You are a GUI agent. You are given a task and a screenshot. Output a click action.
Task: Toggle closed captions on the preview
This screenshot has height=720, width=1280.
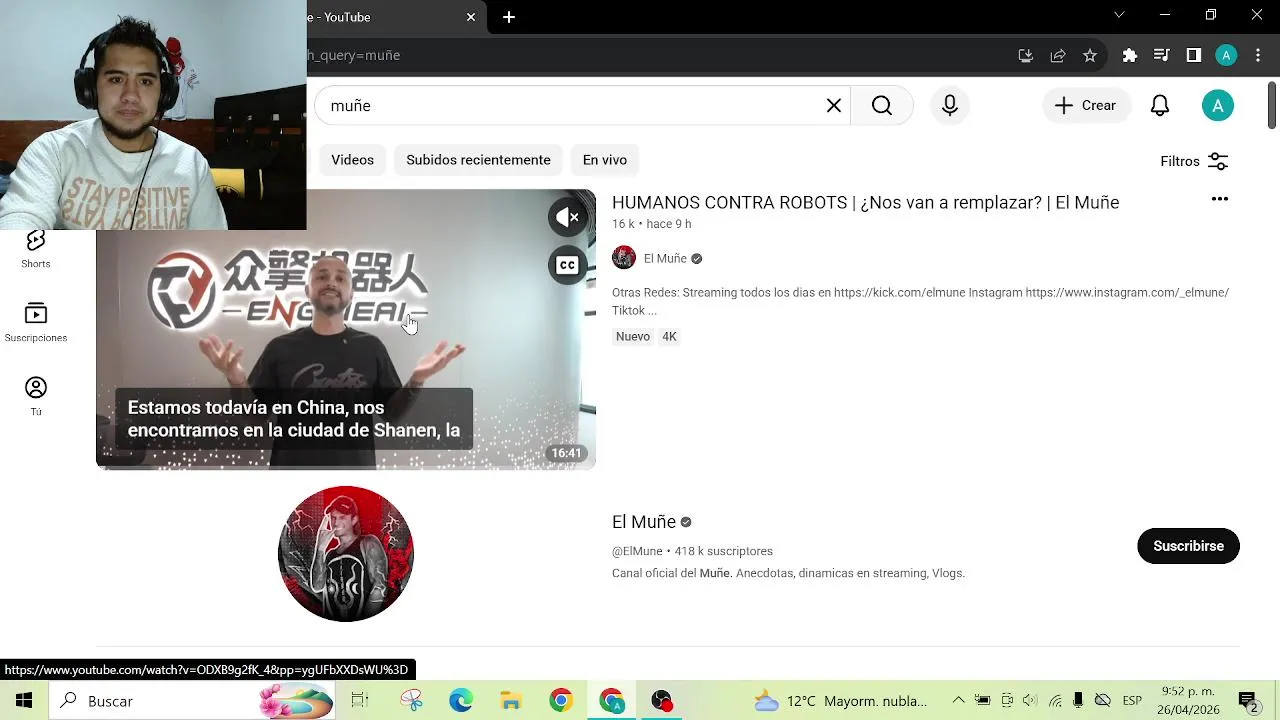[x=567, y=265]
